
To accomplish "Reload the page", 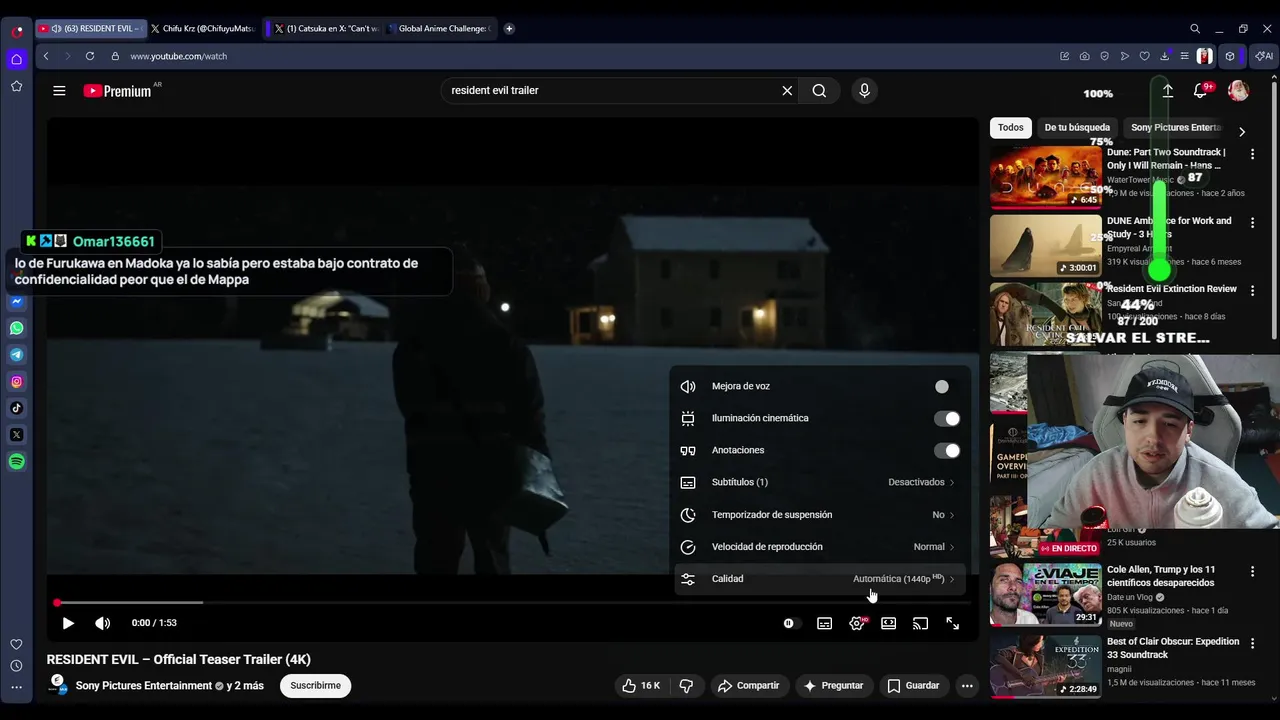I will click(x=90, y=56).
